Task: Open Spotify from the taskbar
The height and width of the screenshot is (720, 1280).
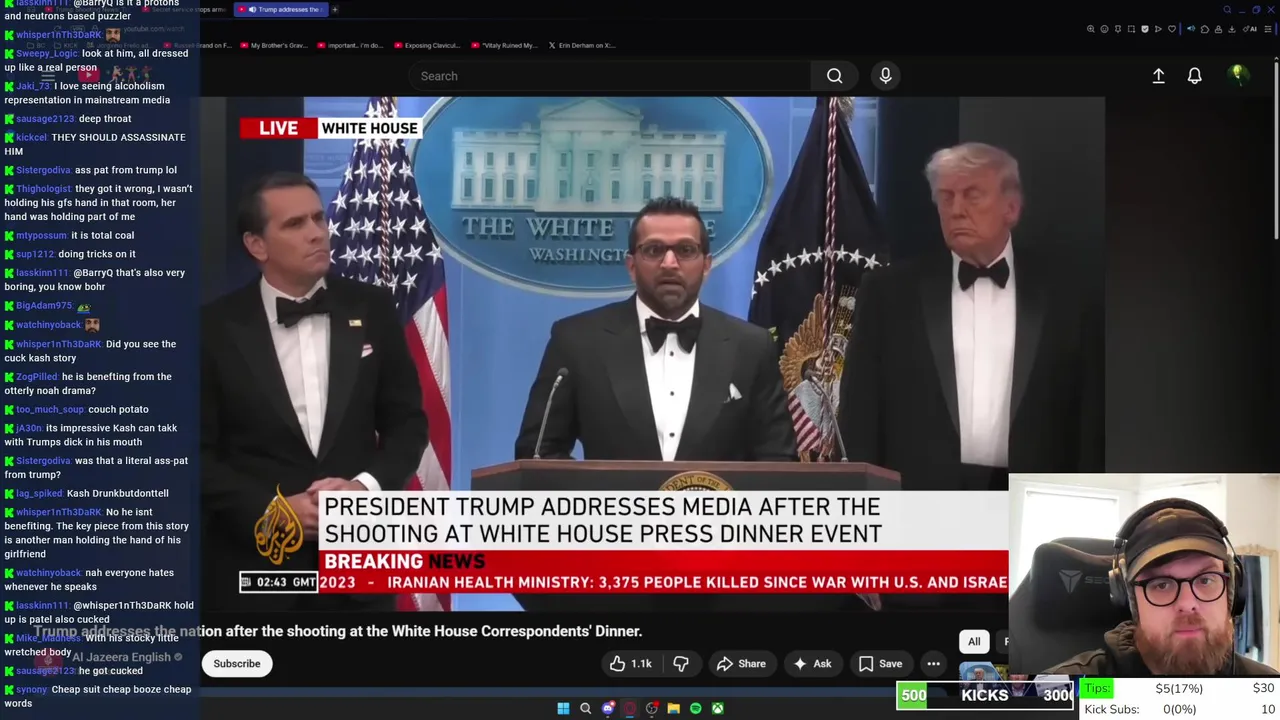Action: [x=696, y=708]
